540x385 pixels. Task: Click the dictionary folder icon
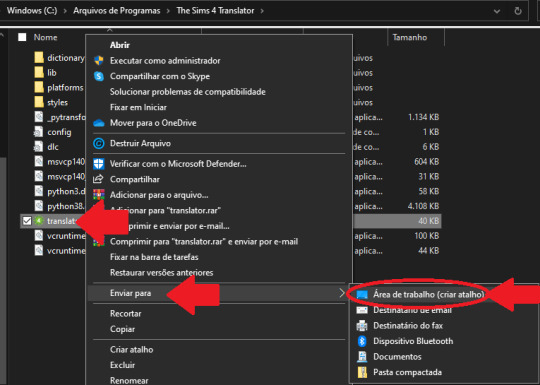click(x=39, y=58)
